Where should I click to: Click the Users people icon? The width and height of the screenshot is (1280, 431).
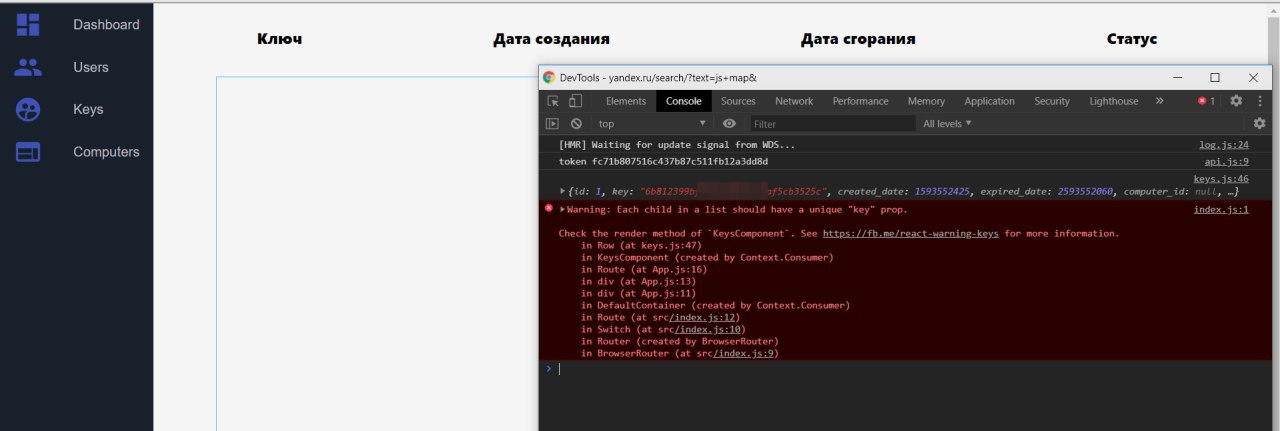click(28, 68)
